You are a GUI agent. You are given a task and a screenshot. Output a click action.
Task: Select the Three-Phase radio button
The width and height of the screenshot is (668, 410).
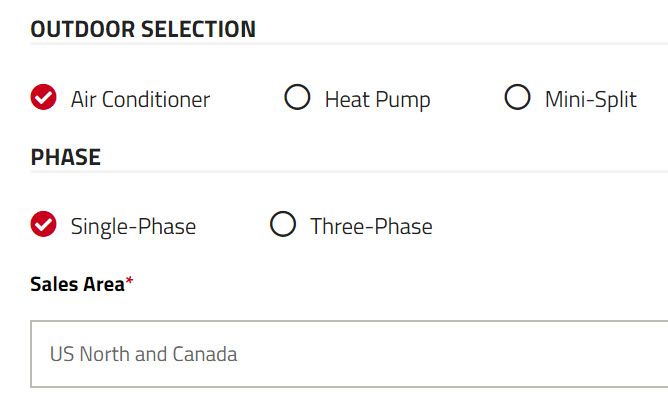coord(283,224)
